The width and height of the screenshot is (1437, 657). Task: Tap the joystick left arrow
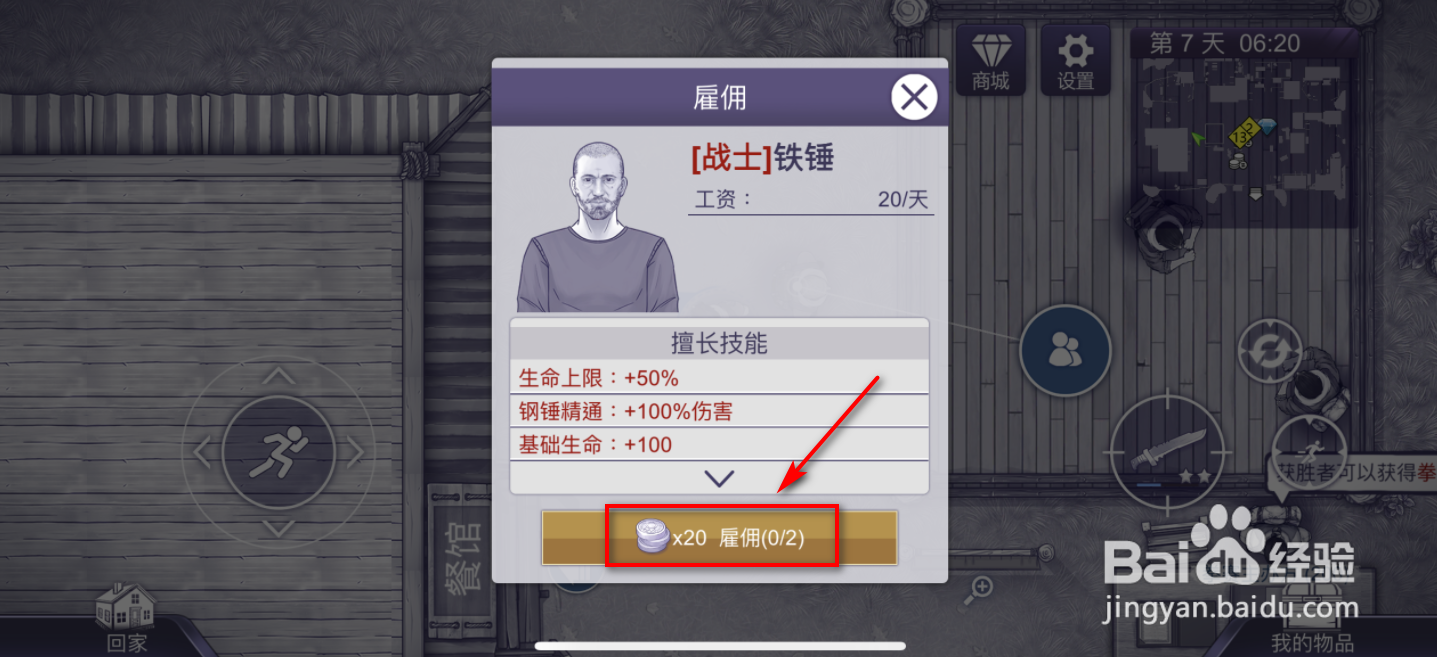[202, 453]
